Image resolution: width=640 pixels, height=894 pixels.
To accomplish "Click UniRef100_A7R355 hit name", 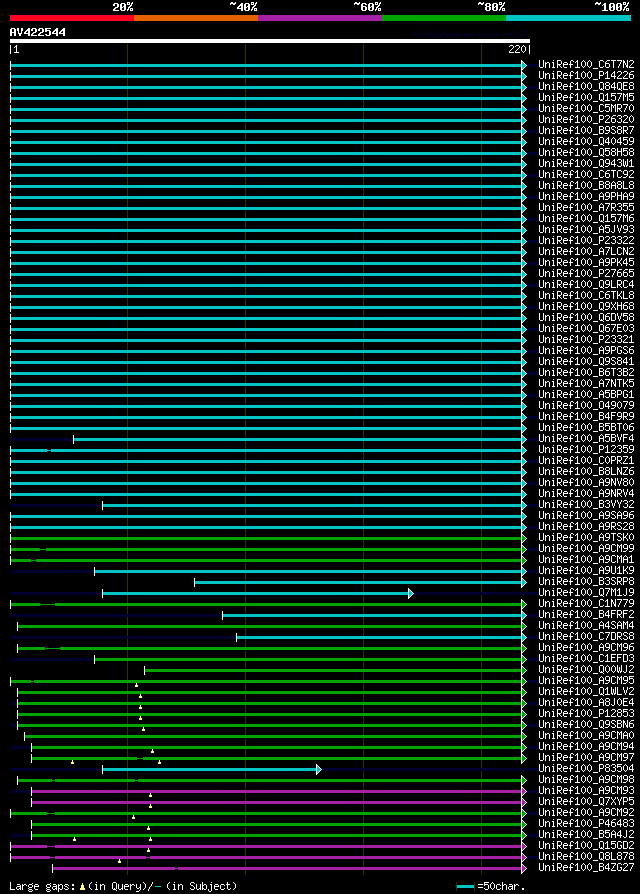I will (586, 208).
